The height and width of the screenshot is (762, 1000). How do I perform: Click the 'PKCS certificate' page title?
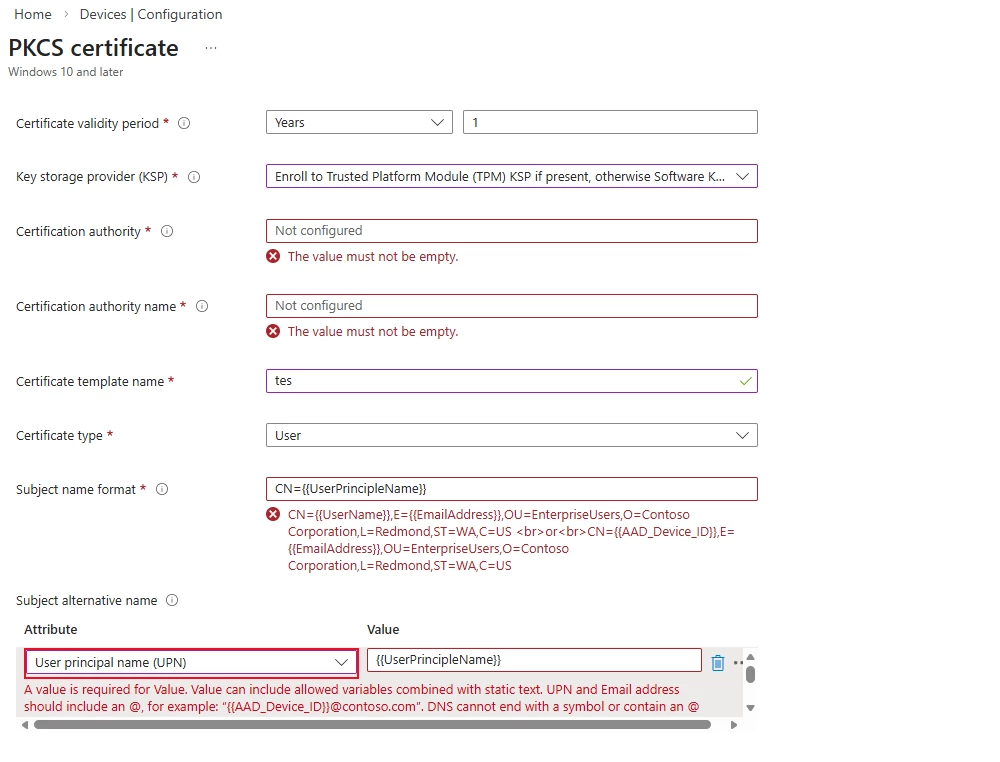point(94,48)
